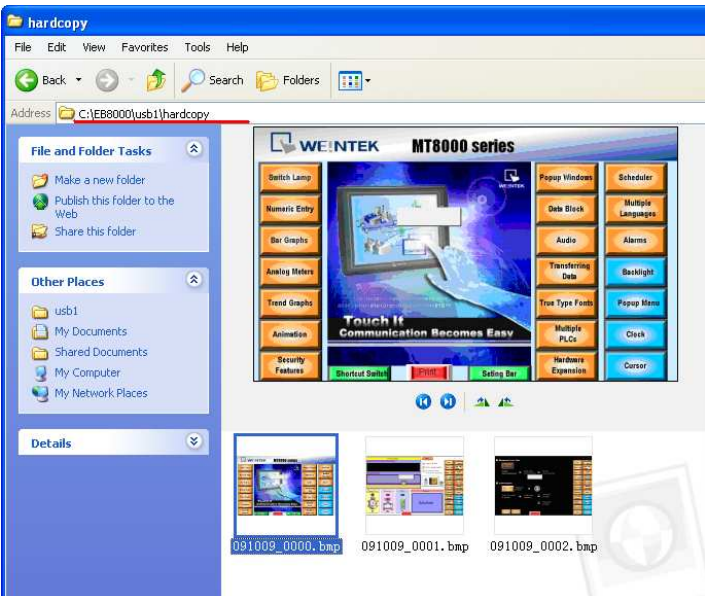Click the Share this folder icon
705x596 pixels.
pos(40,231)
